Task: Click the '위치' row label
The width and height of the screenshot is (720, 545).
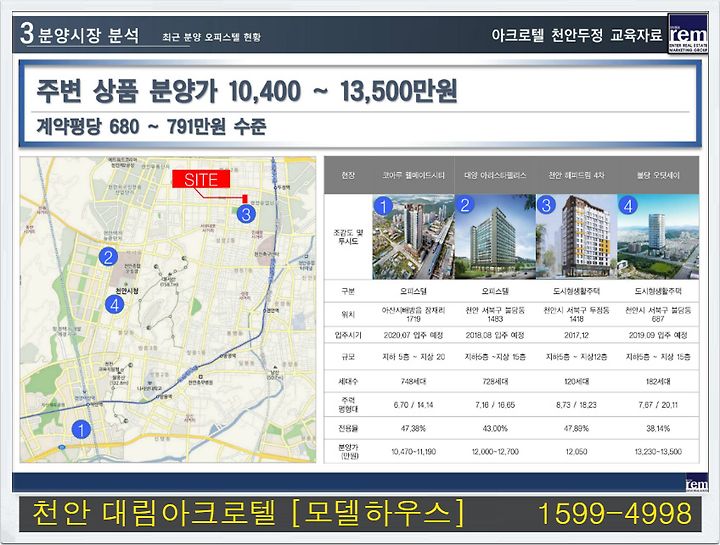Action: tap(348, 315)
